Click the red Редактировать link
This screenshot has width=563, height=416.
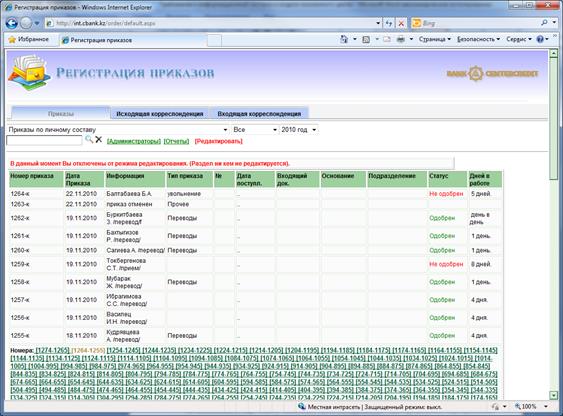click(218, 141)
